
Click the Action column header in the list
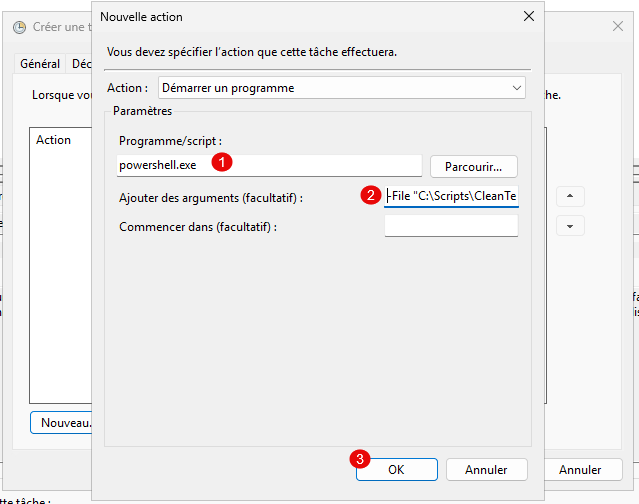tap(53, 140)
